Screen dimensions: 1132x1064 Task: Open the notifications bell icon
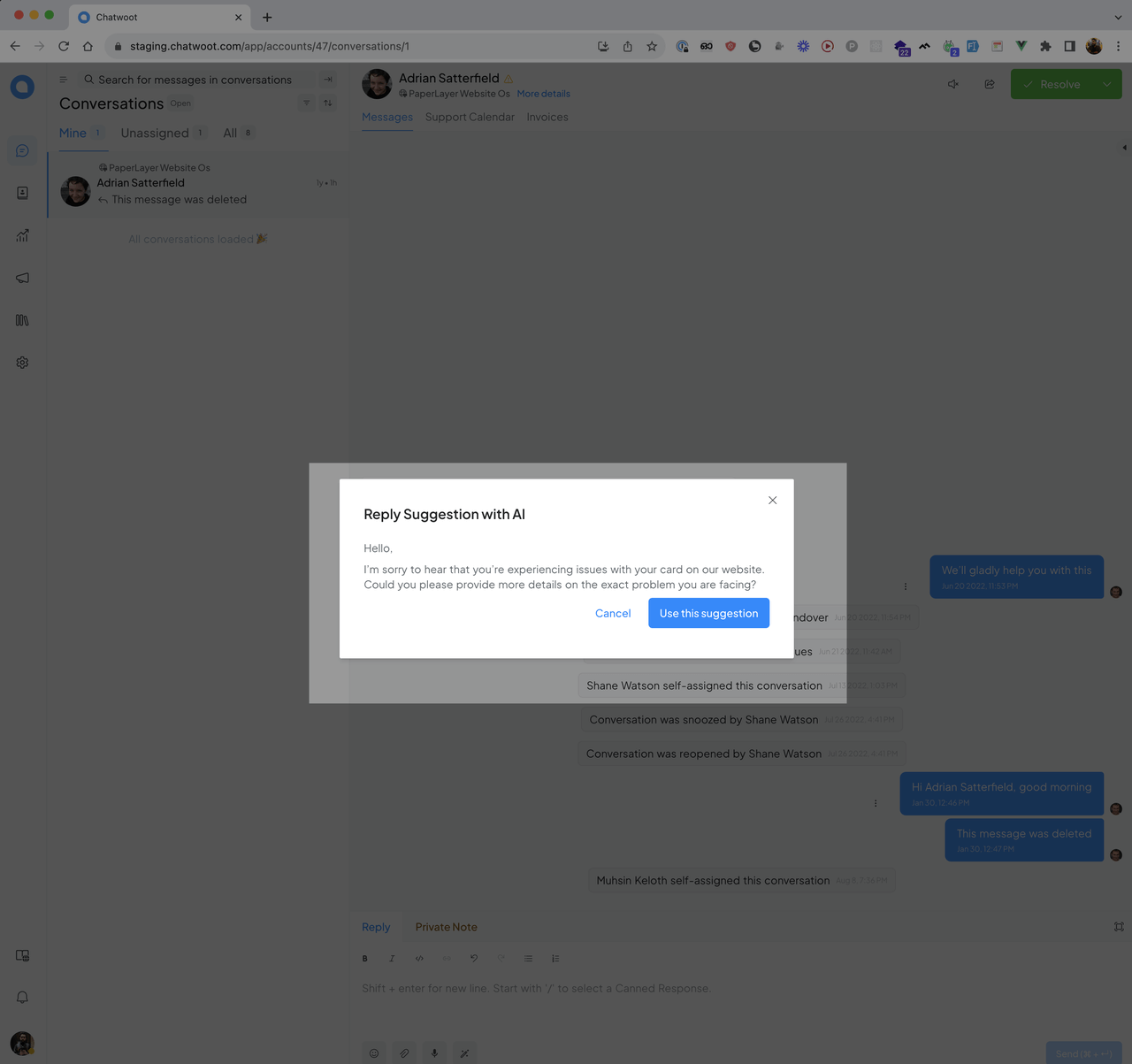tap(22, 998)
